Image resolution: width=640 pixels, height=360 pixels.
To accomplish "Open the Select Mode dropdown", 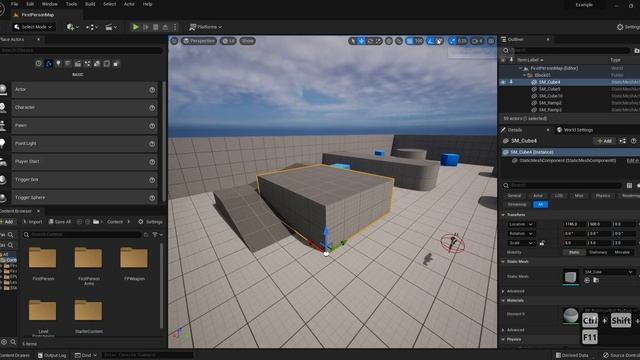I will (x=33, y=27).
